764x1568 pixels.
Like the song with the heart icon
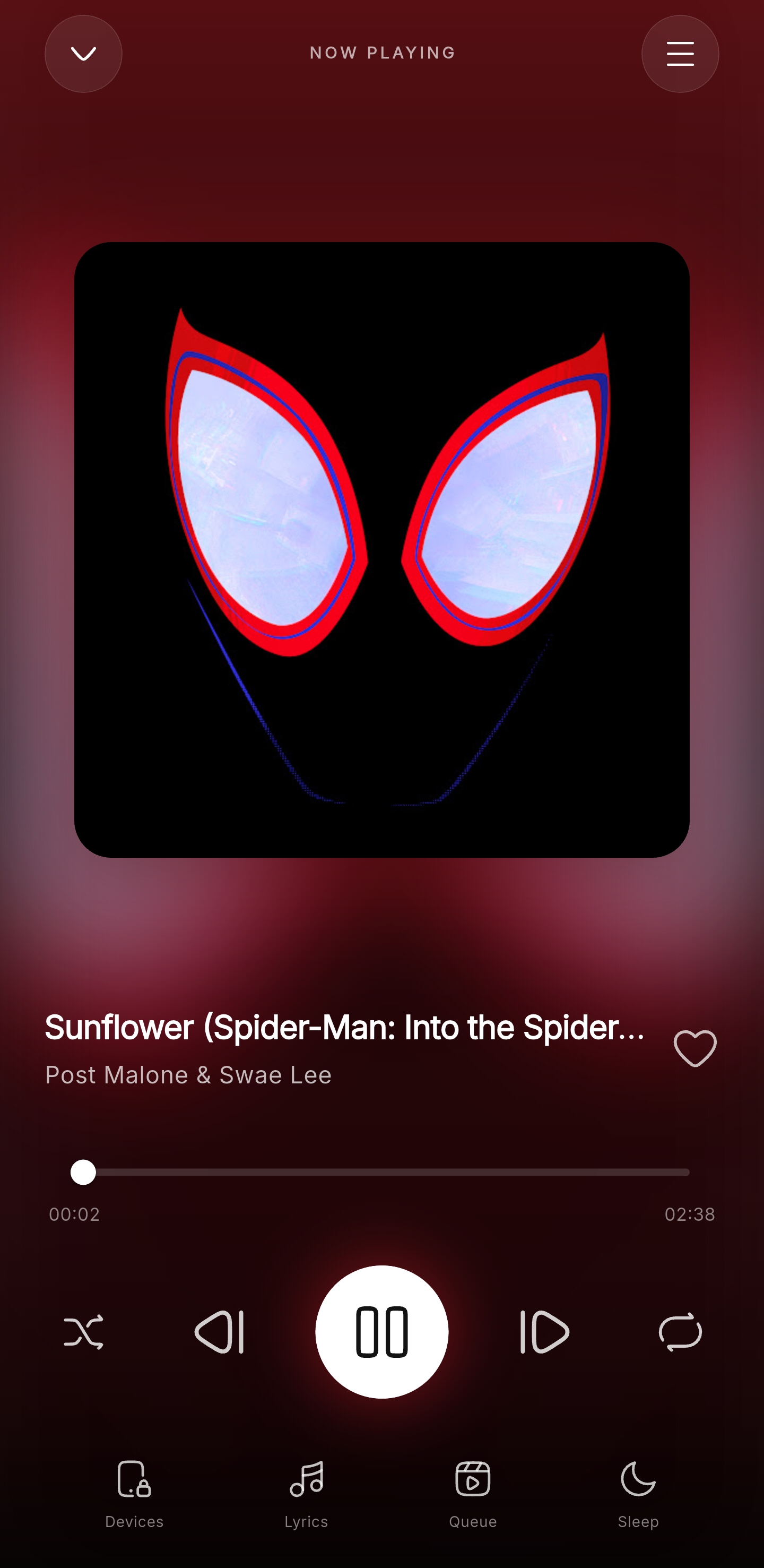tap(695, 1048)
